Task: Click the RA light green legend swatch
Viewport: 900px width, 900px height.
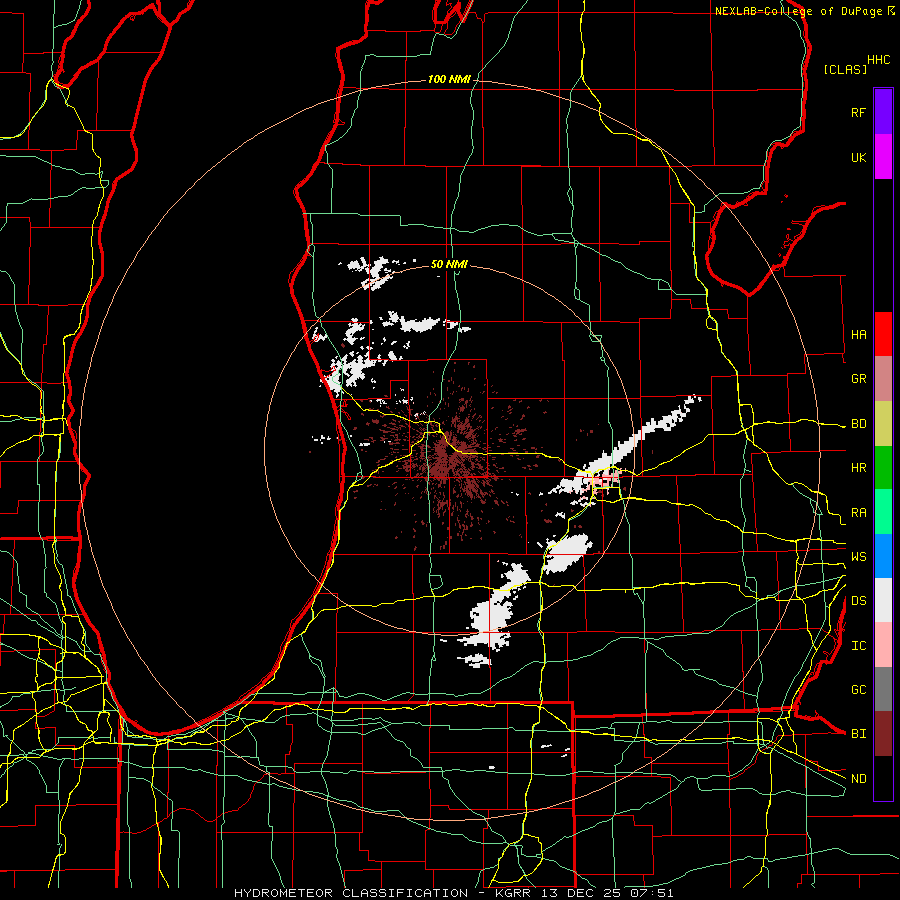Action: point(883,512)
